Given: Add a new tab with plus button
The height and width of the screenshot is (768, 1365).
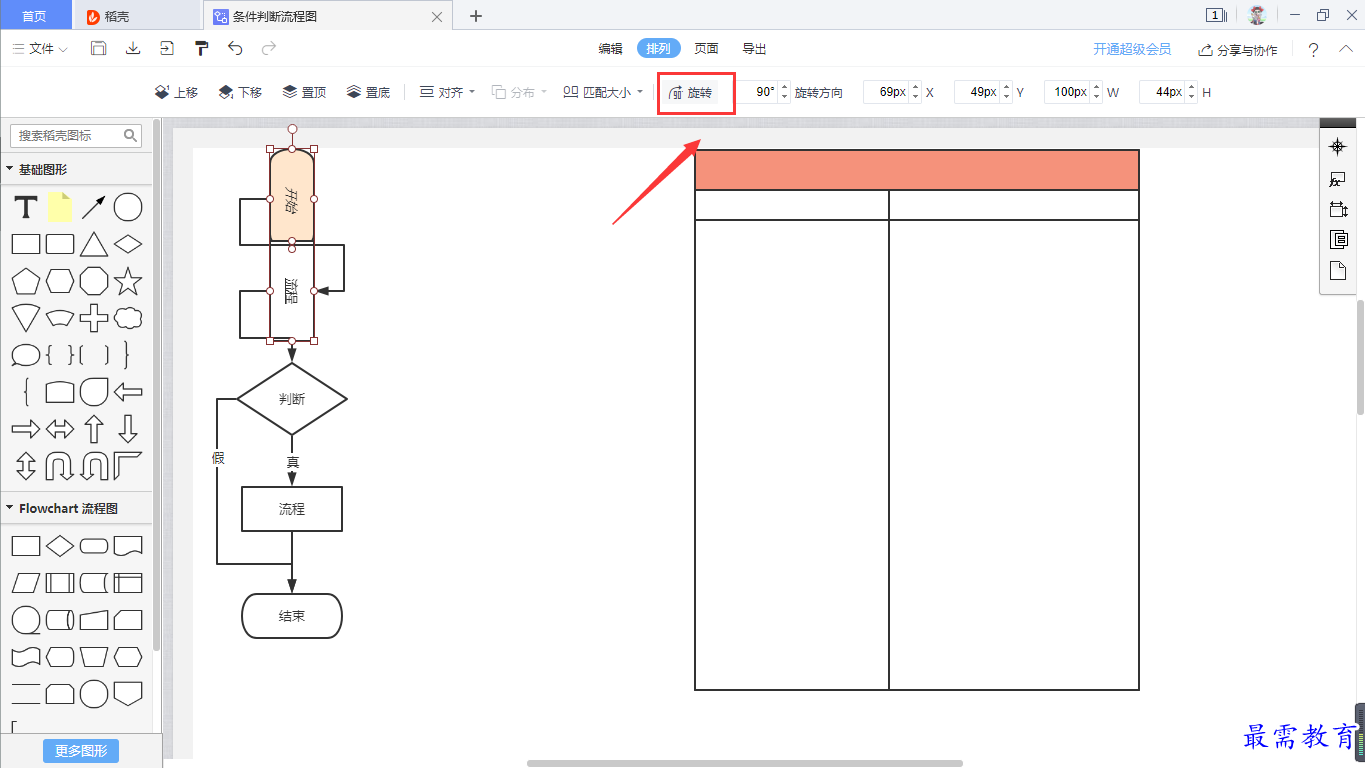Looking at the screenshot, I should point(476,16).
